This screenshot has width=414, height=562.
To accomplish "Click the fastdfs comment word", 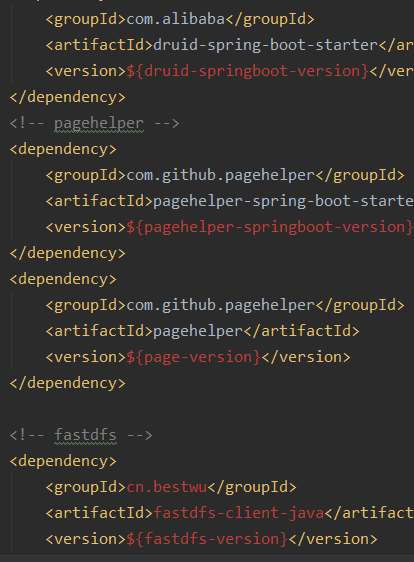I will tap(85, 435).
